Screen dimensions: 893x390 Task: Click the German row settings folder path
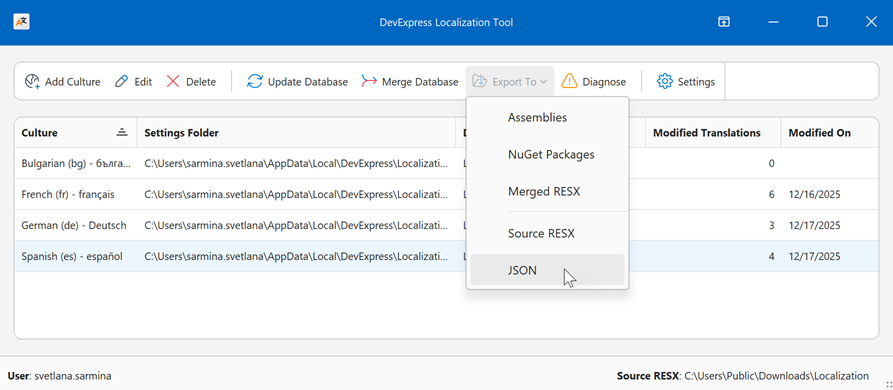pyautogui.click(x=296, y=225)
